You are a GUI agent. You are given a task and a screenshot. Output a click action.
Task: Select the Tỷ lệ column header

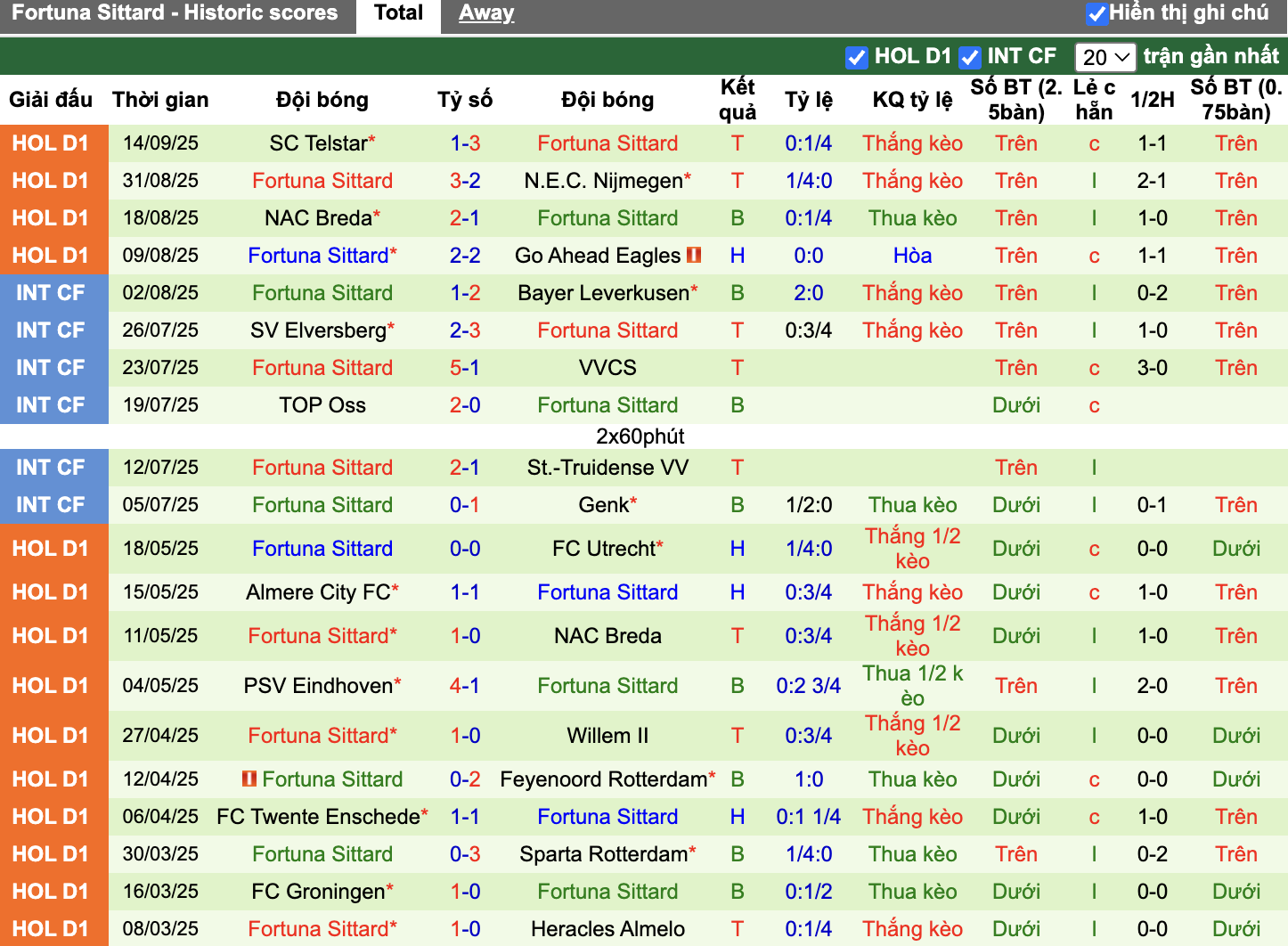pyautogui.click(x=809, y=100)
